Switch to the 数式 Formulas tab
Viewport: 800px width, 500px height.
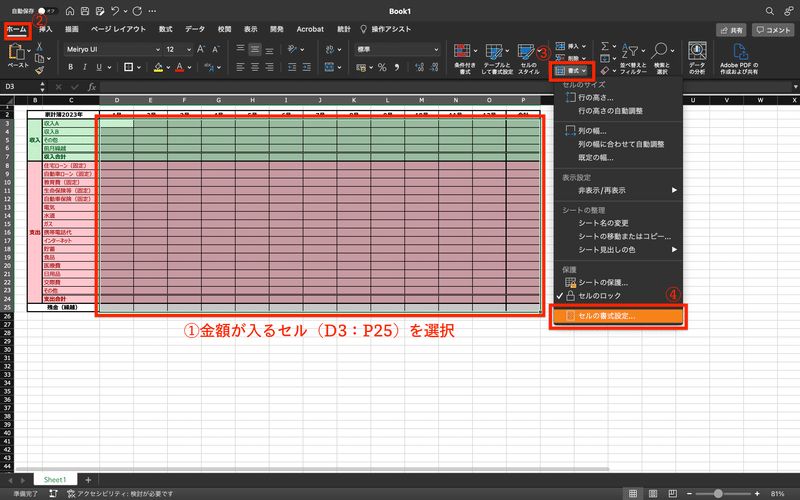point(165,29)
